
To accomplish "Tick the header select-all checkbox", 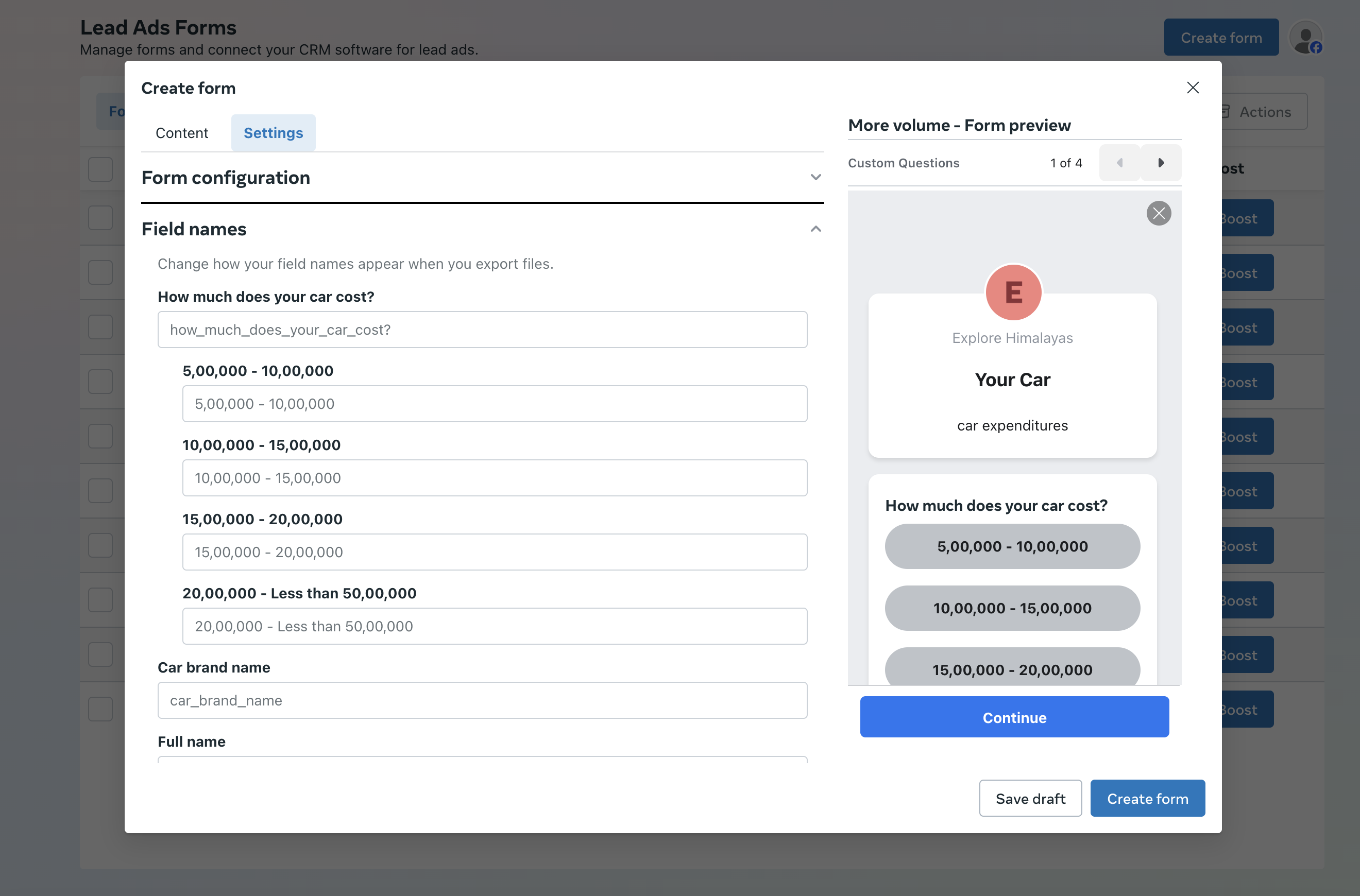I will pos(100,169).
